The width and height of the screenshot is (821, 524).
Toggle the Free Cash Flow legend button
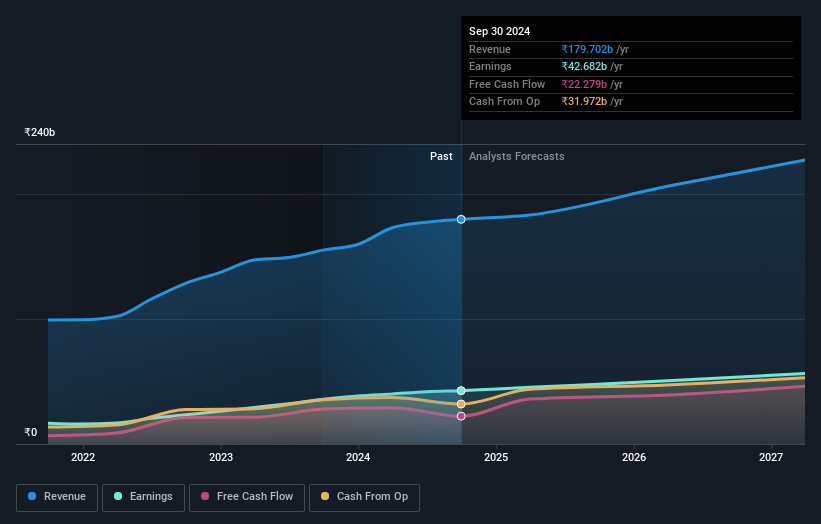tap(247, 497)
